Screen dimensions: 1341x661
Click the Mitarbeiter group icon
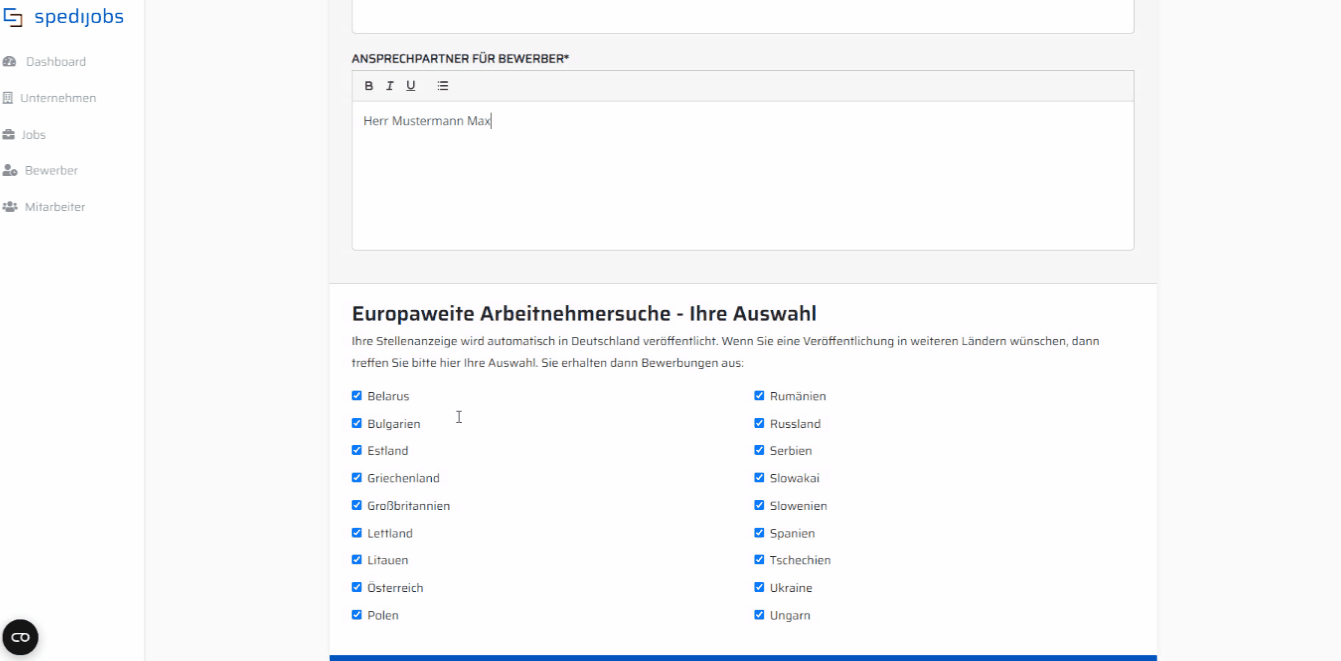[x=10, y=207]
